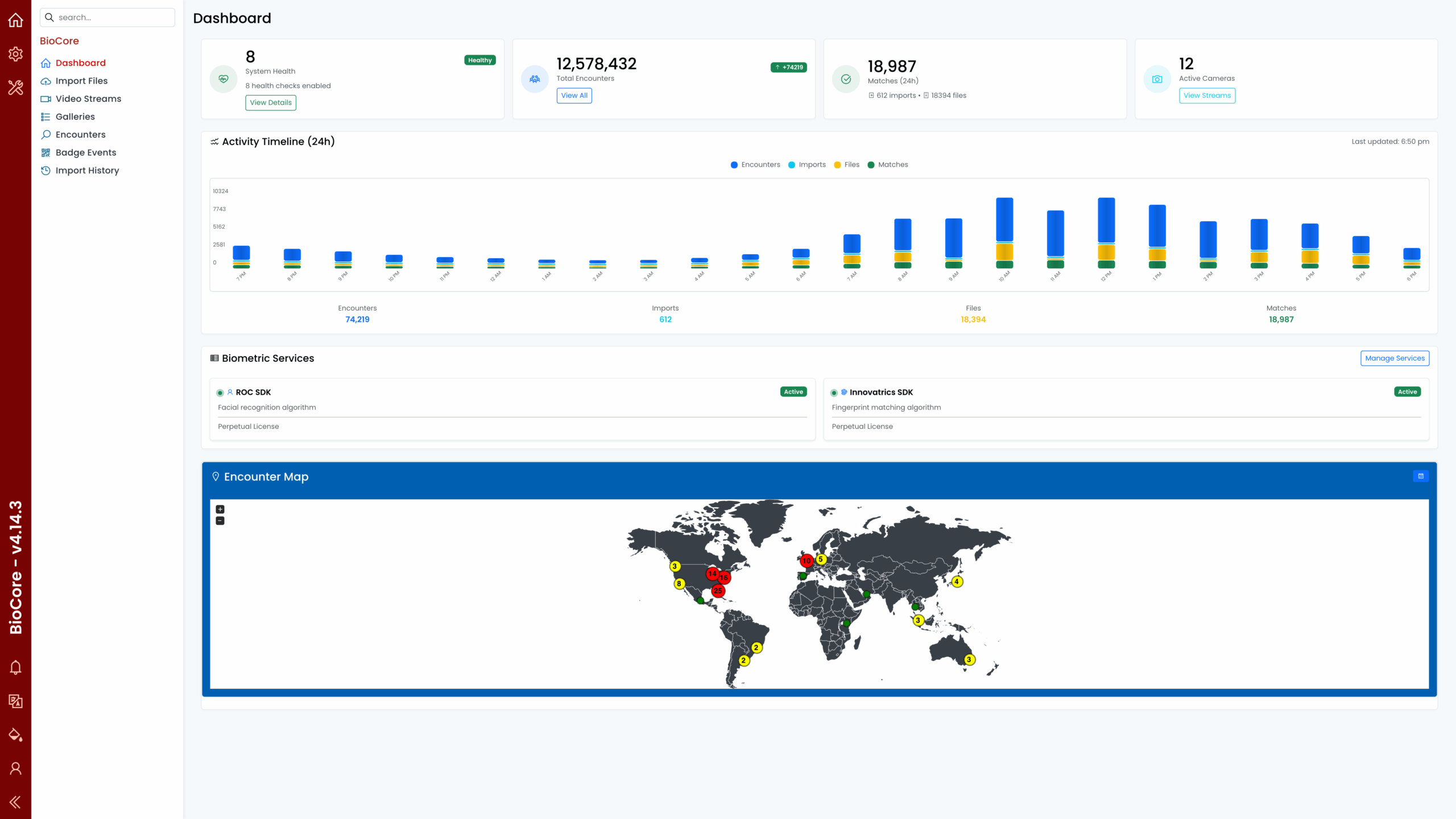Click the Manage Services button

click(1395, 358)
